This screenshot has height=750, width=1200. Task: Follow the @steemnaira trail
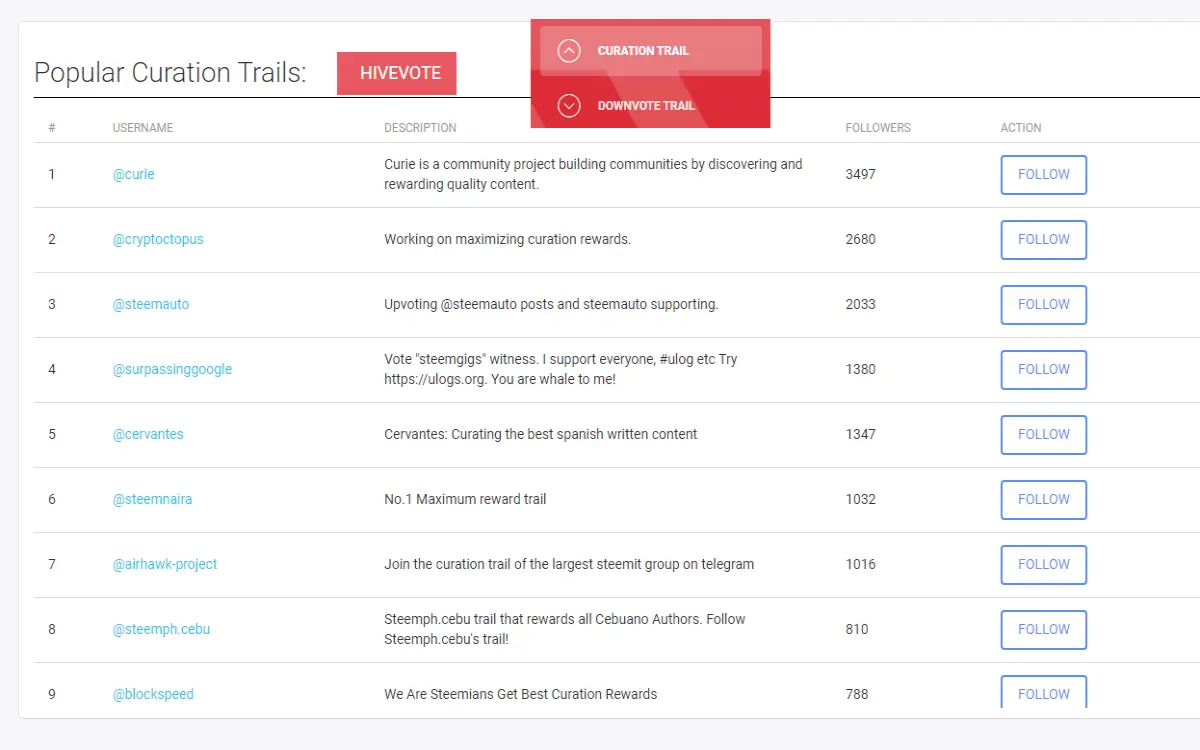pyautogui.click(x=1044, y=500)
